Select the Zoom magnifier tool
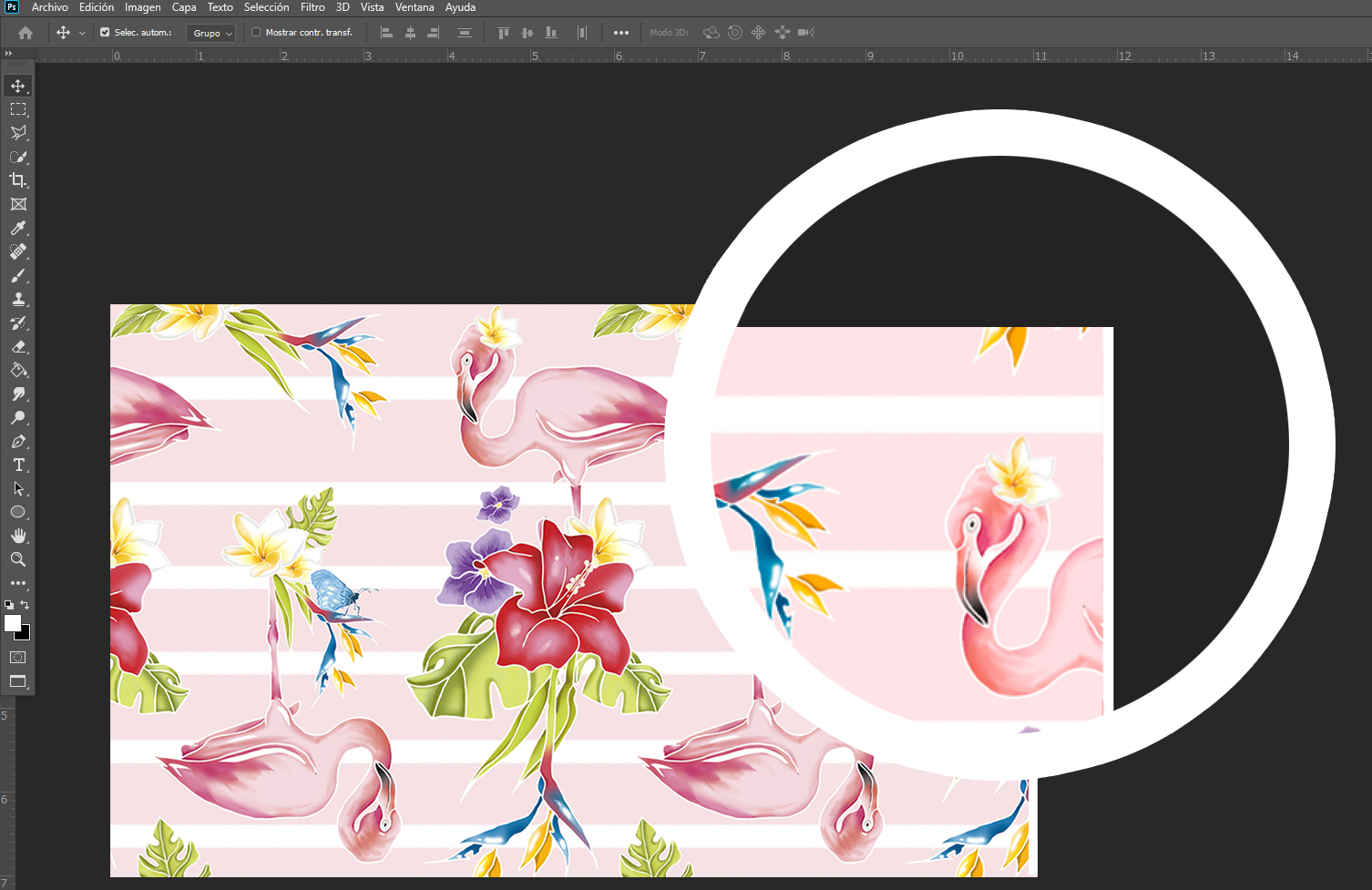The width and height of the screenshot is (1372, 890). 17,559
